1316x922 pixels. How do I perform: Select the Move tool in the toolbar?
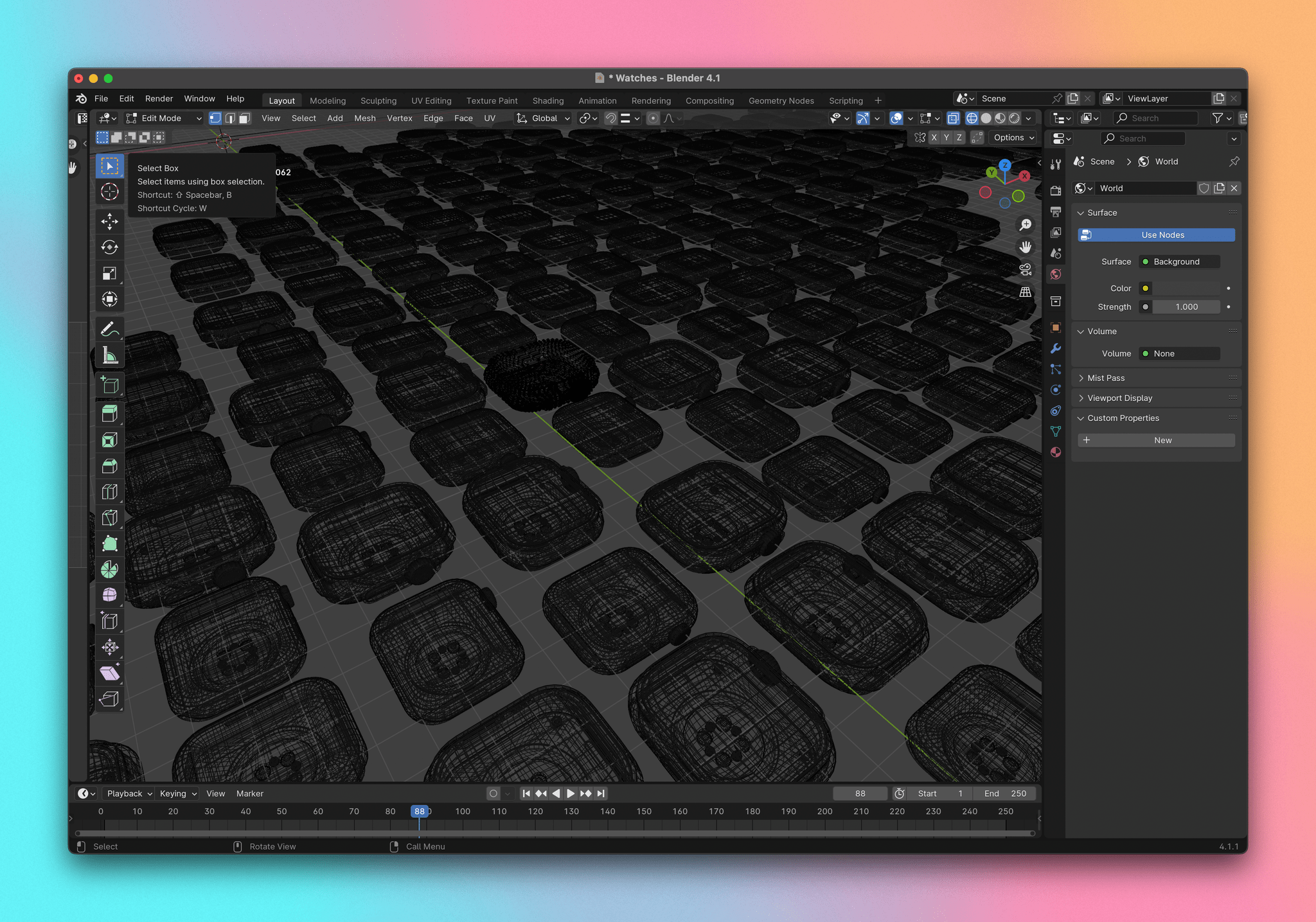pyautogui.click(x=109, y=222)
